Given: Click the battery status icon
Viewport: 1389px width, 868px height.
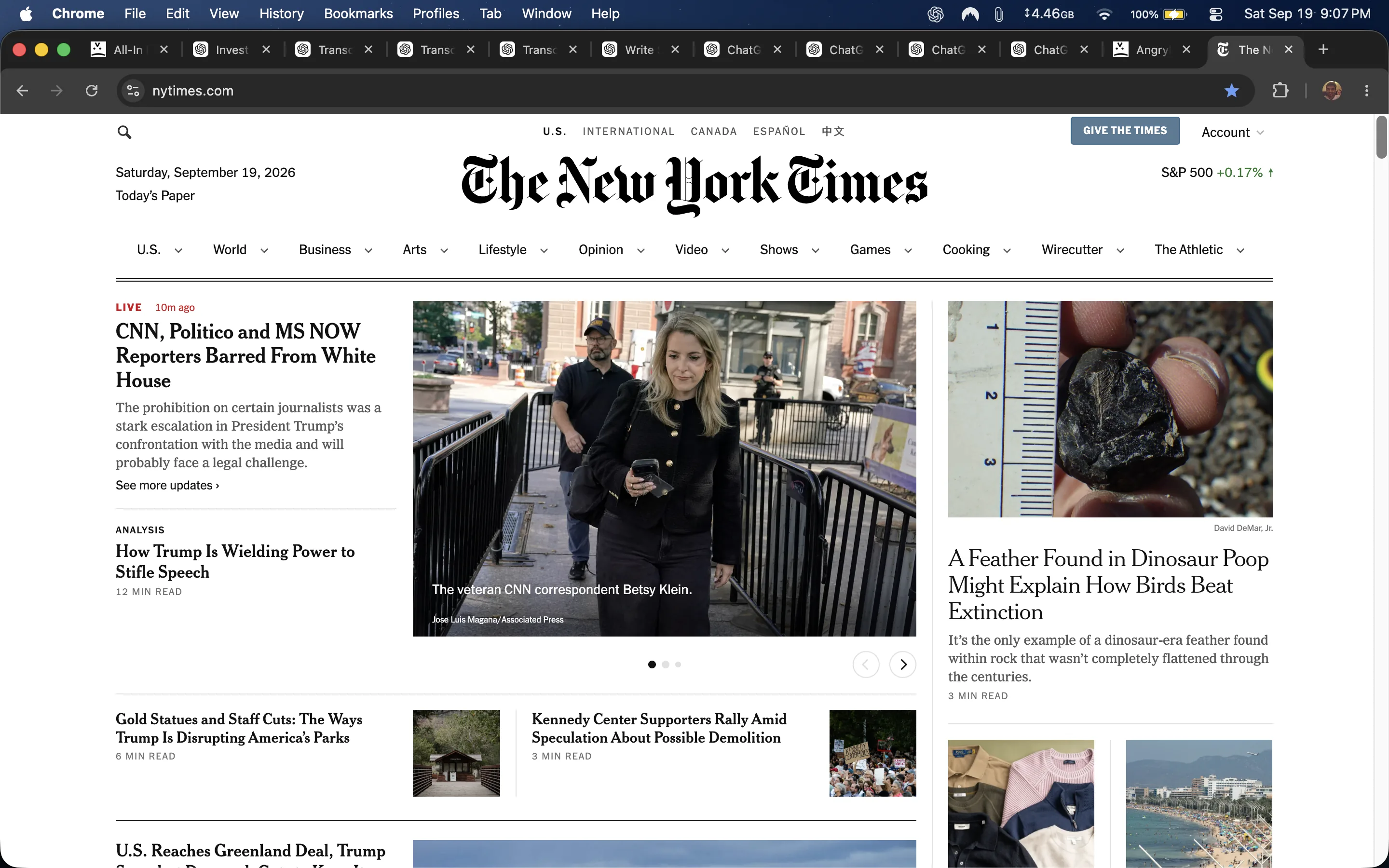Looking at the screenshot, I should [x=1174, y=14].
